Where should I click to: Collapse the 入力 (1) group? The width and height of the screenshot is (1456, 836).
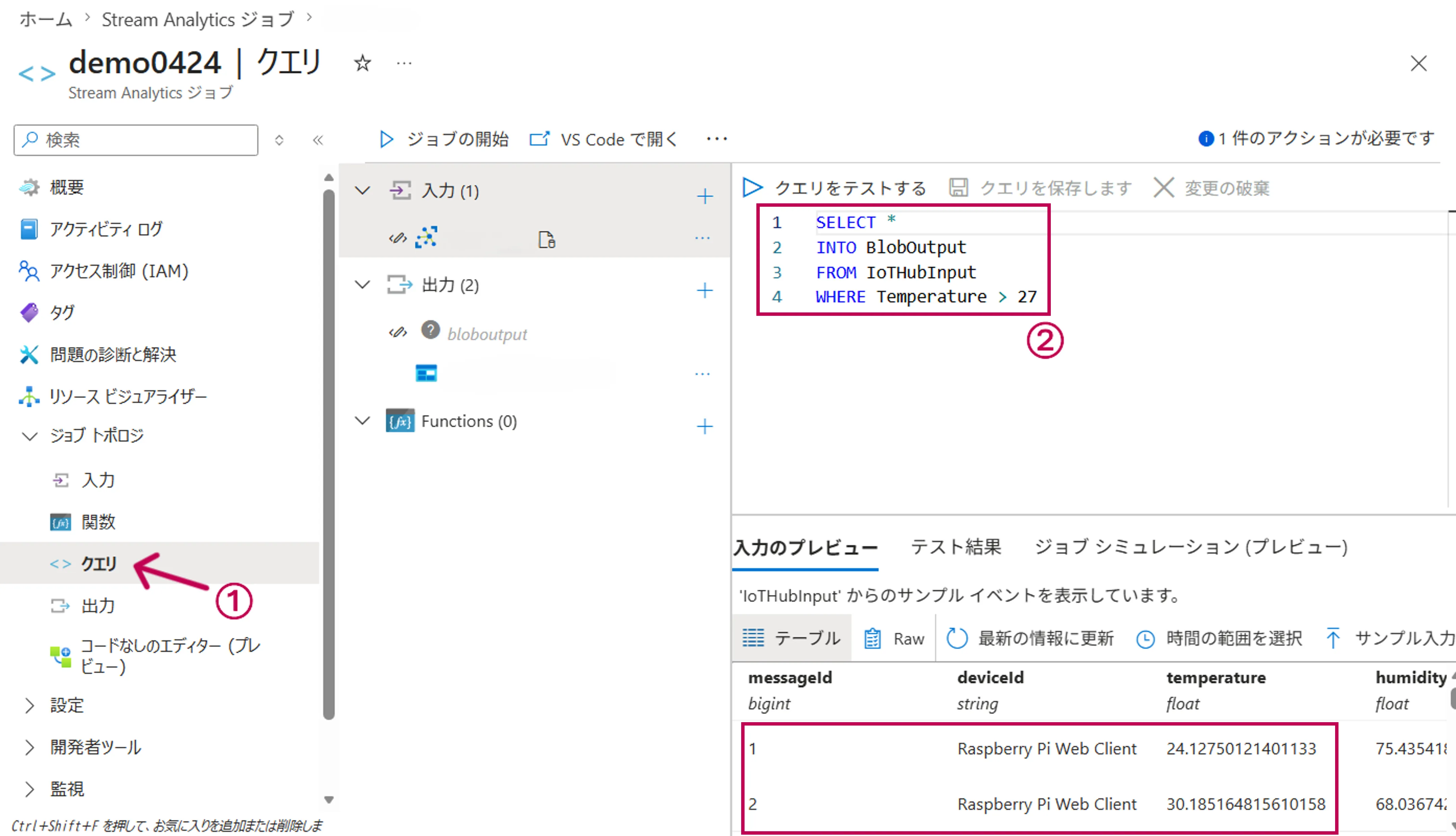click(x=363, y=190)
